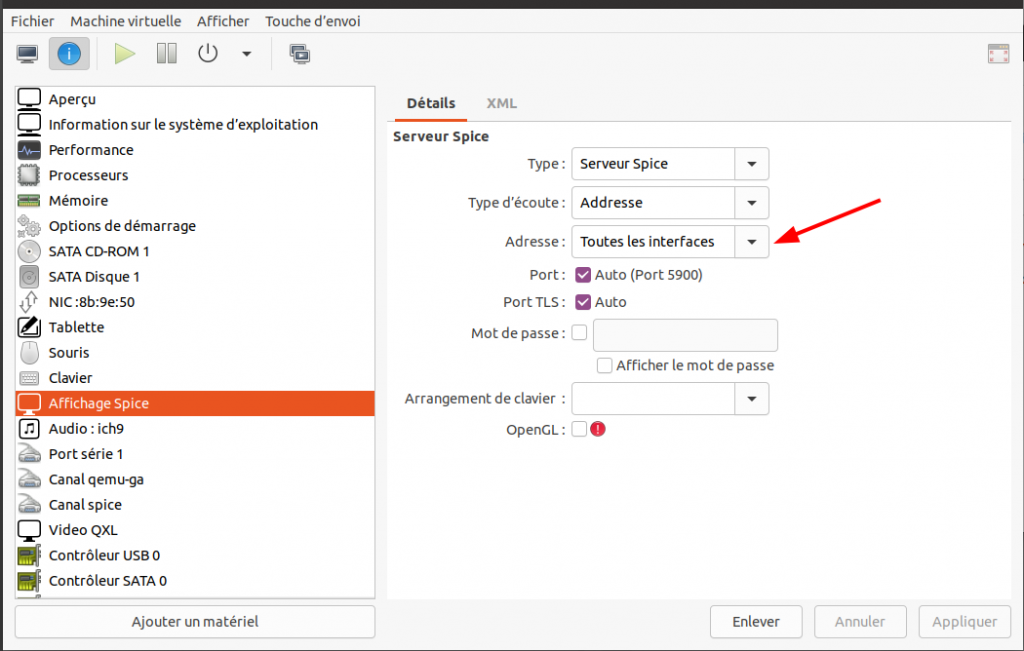The width and height of the screenshot is (1024, 651).
Task: Select Aperçu in hardware list
Action: click(x=195, y=99)
